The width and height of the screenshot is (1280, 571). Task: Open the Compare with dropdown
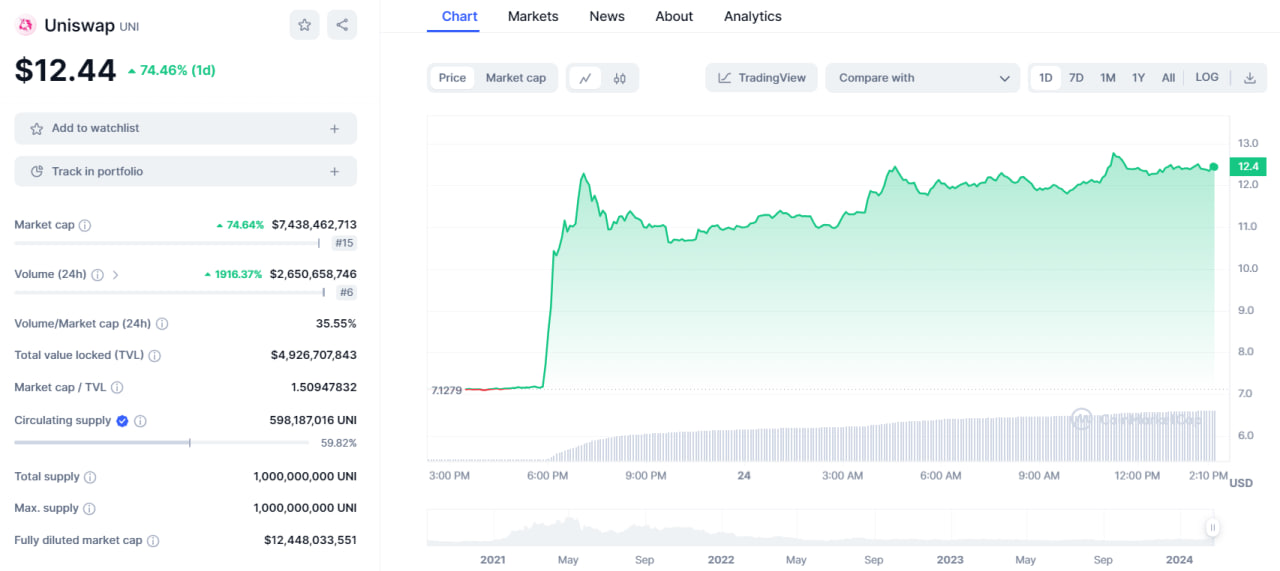[922, 78]
